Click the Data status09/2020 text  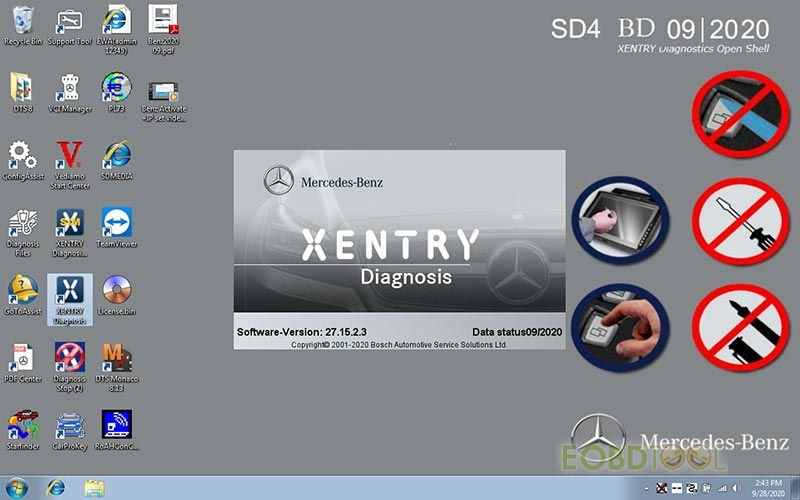[517, 332]
